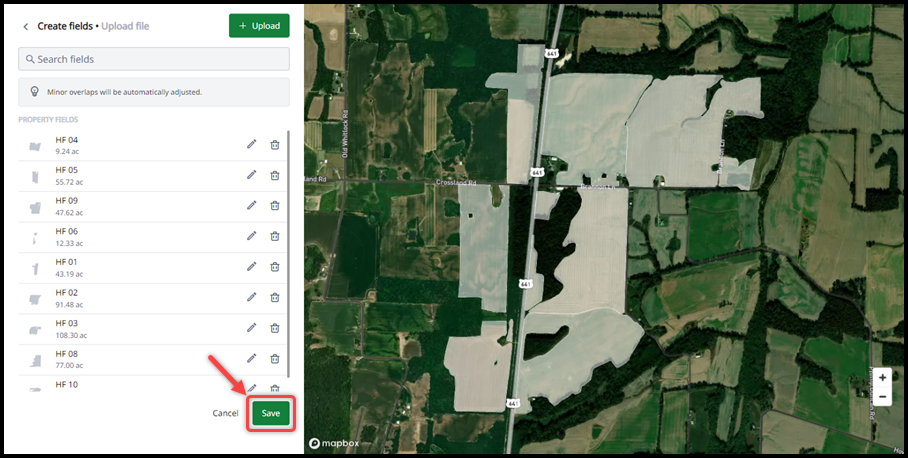Edit field HF 04 with pencil icon

point(251,144)
